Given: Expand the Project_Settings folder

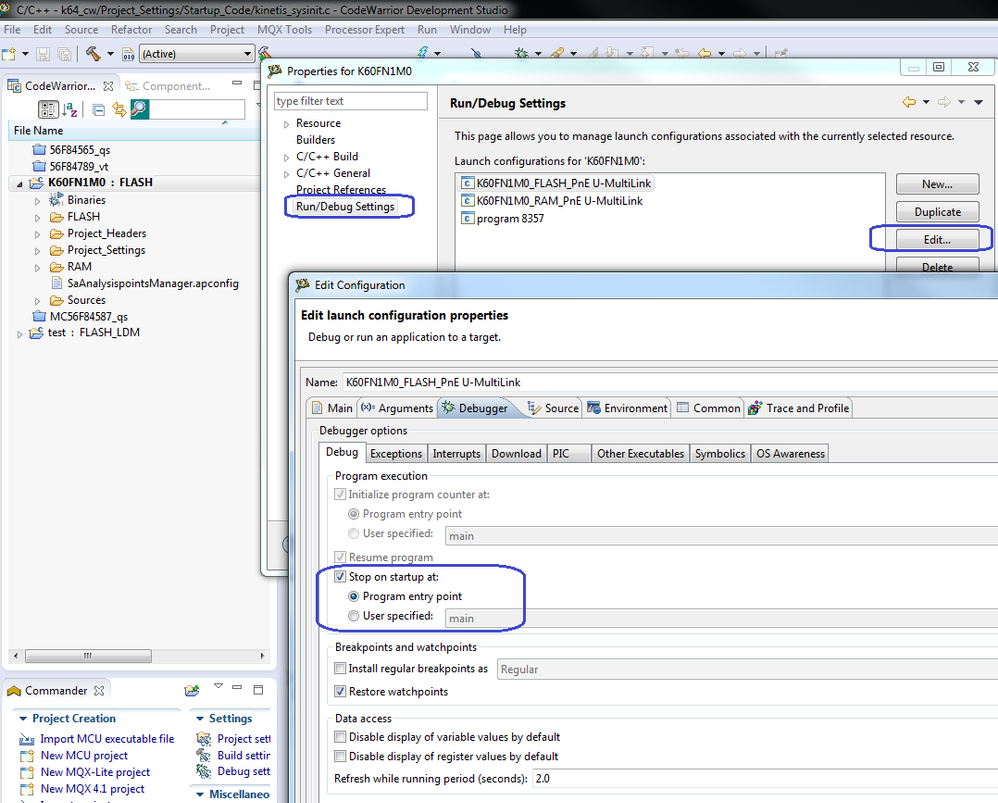Looking at the screenshot, I should coord(38,251).
